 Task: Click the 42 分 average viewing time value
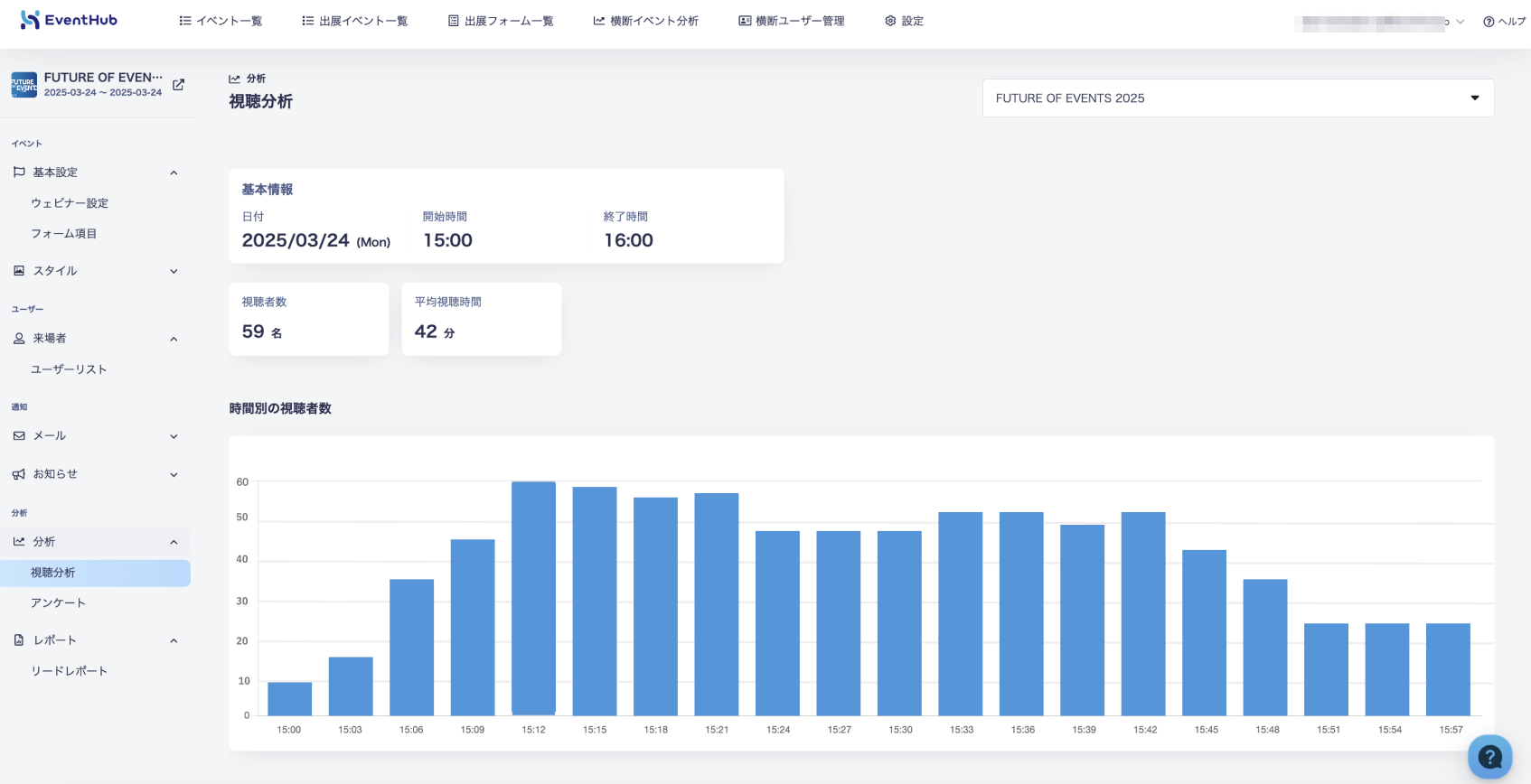pyautogui.click(x=435, y=331)
